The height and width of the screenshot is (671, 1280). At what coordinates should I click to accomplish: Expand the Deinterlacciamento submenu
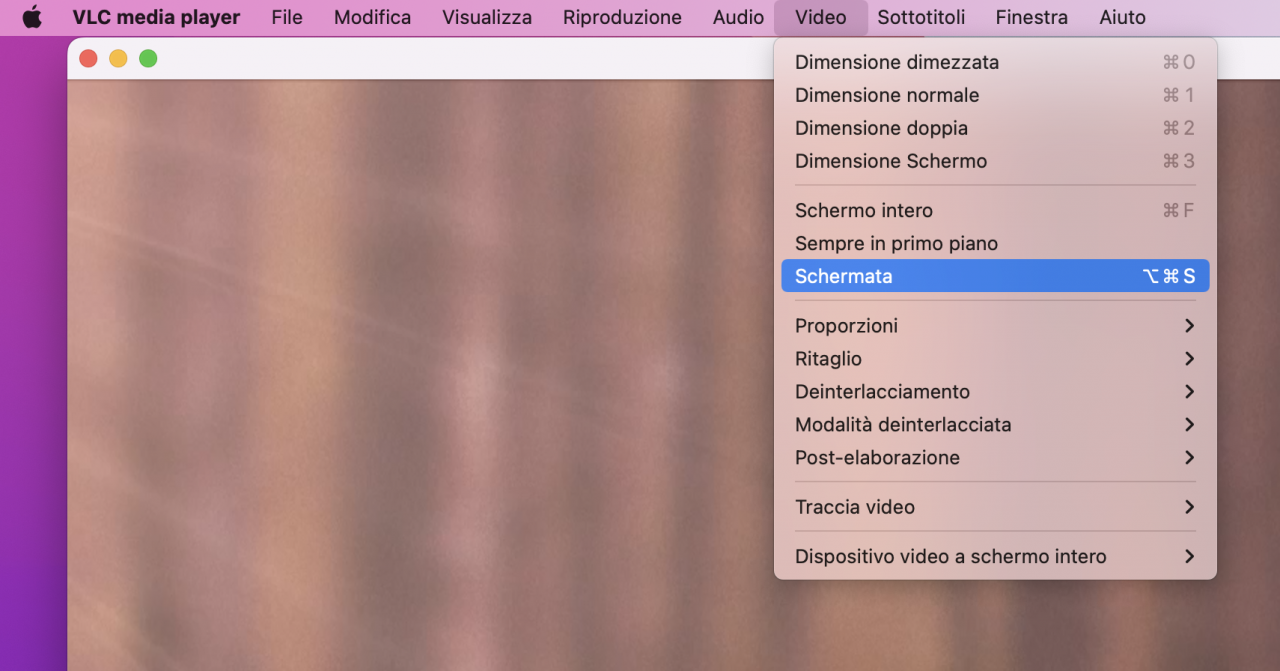[x=995, y=391]
